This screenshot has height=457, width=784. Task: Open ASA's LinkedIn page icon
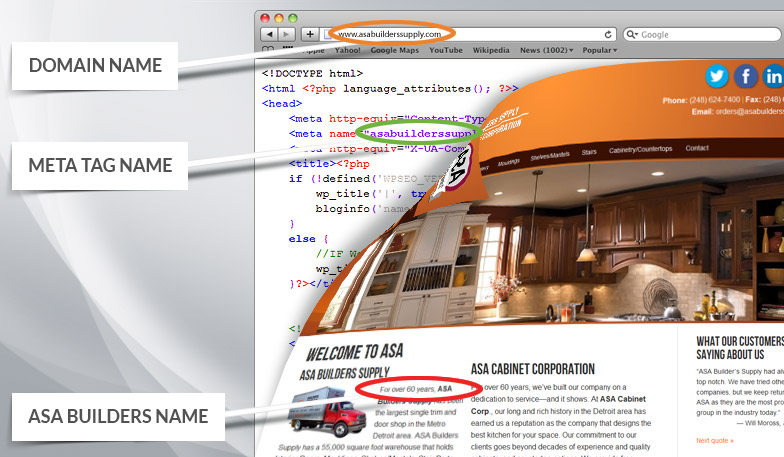point(774,76)
